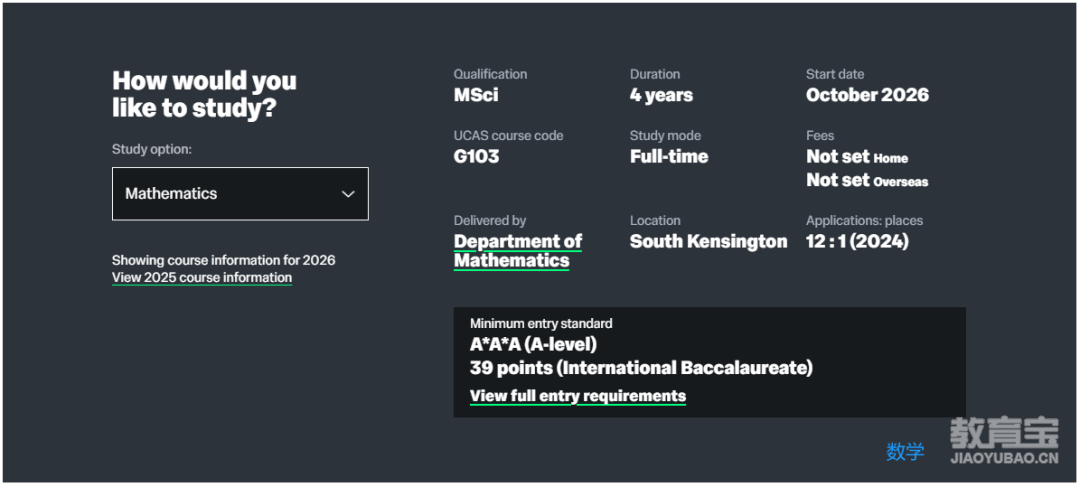Image resolution: width=1080 pixels, height=487 pixels.
Task: Click the 39 points International Baccalaureate line
Action: coord(641,369)
